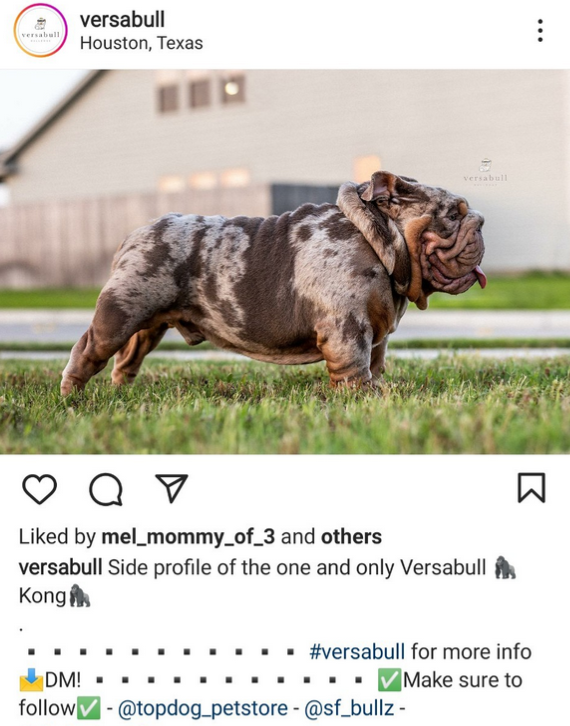Open the three-dot post options menu
The height and width of the screenshot is (726, 570).
(540, 31)
